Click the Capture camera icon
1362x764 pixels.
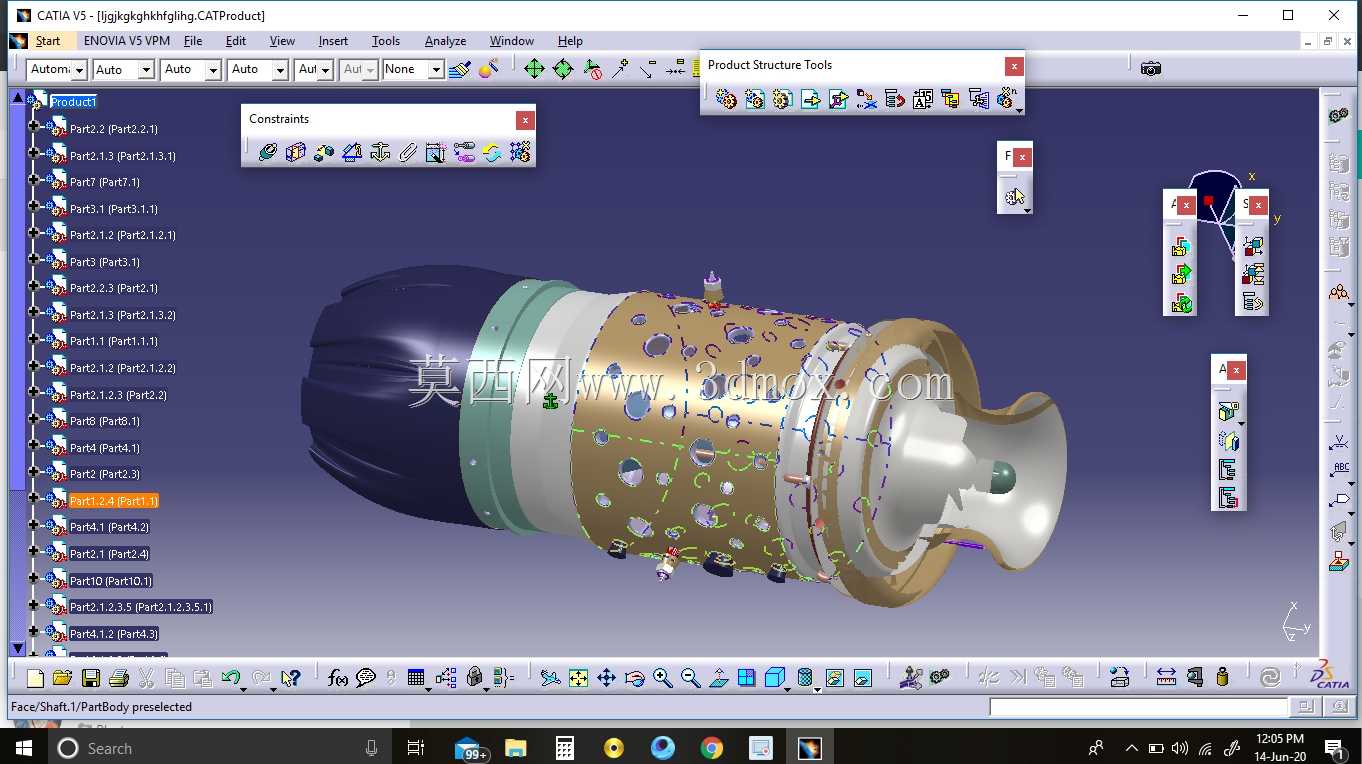coord(1151,68)
